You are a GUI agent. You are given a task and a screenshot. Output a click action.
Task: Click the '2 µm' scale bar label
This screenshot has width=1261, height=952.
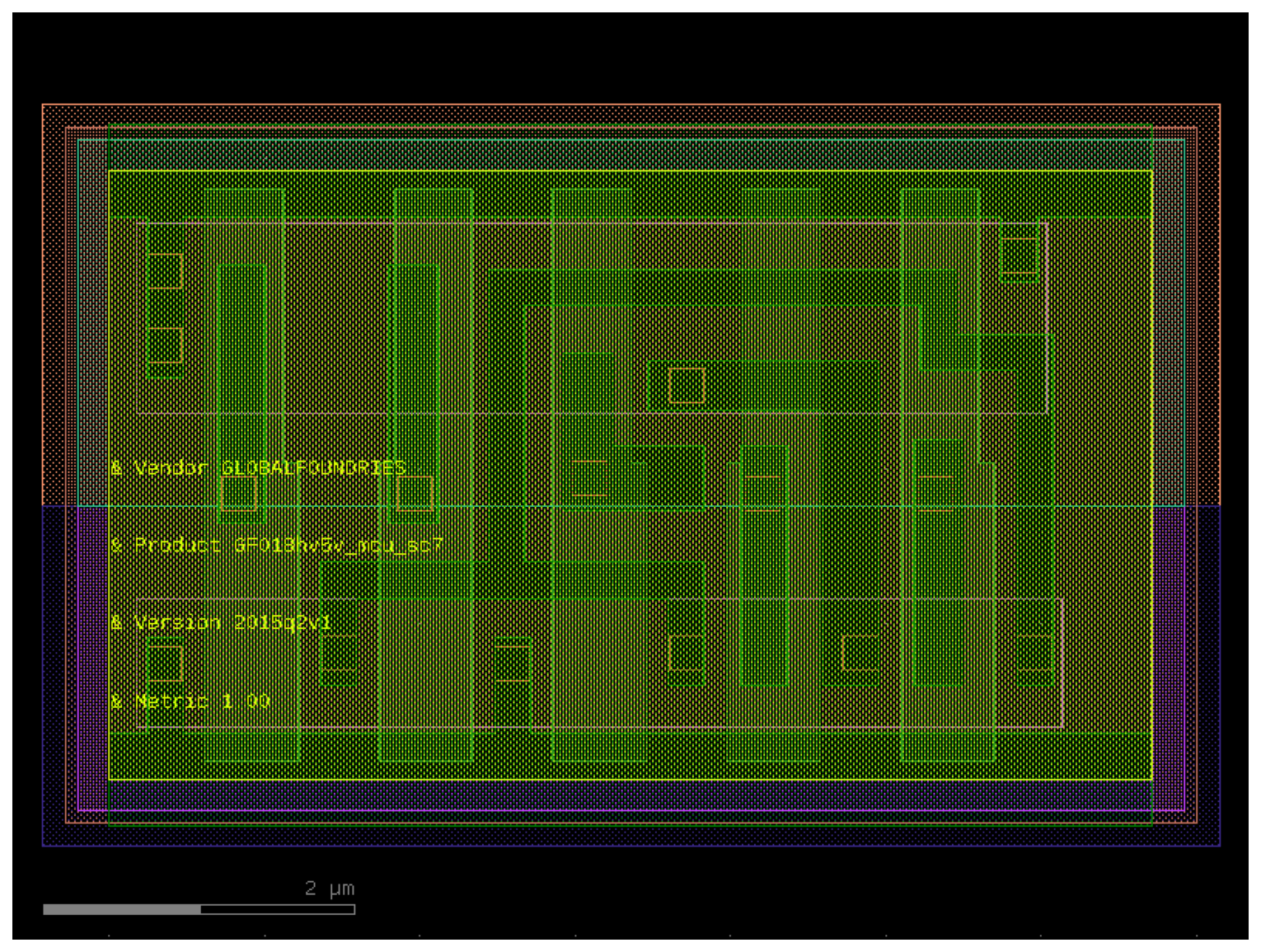[330, 889]
